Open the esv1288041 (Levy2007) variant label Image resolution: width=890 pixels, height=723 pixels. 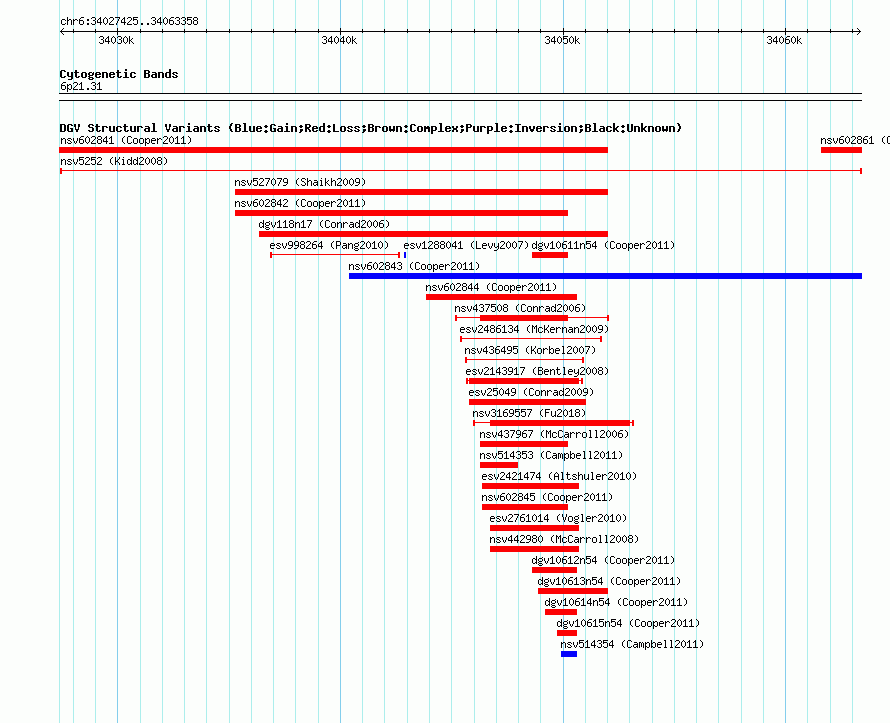[x=466, y=245]
